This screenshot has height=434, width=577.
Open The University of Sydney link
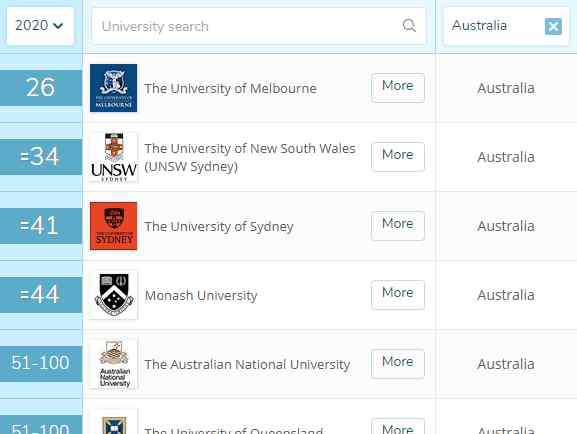pos(219,226)
